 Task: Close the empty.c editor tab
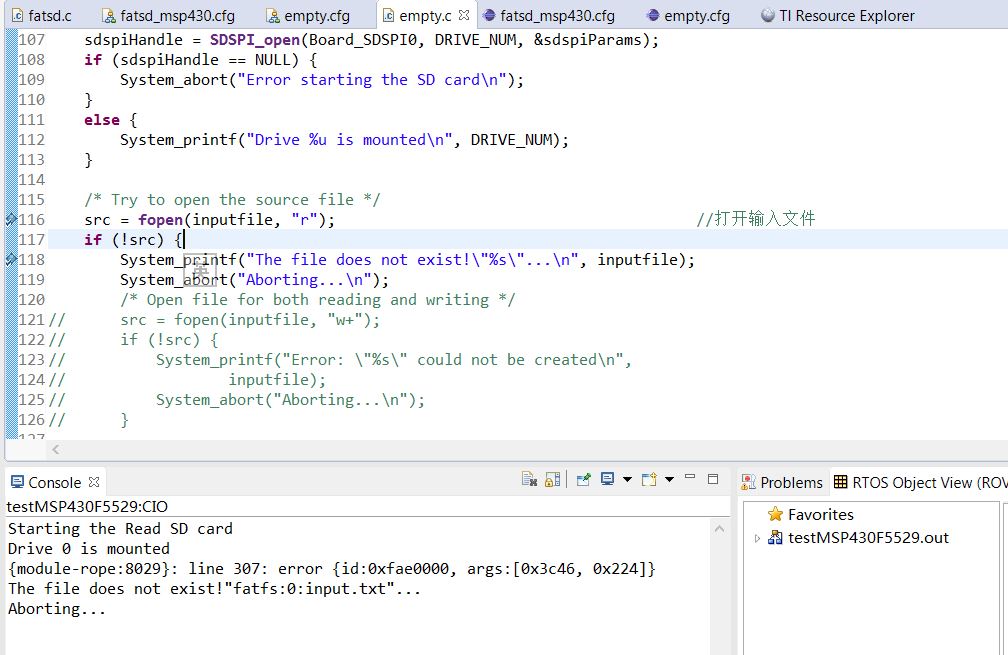point(464,15)
